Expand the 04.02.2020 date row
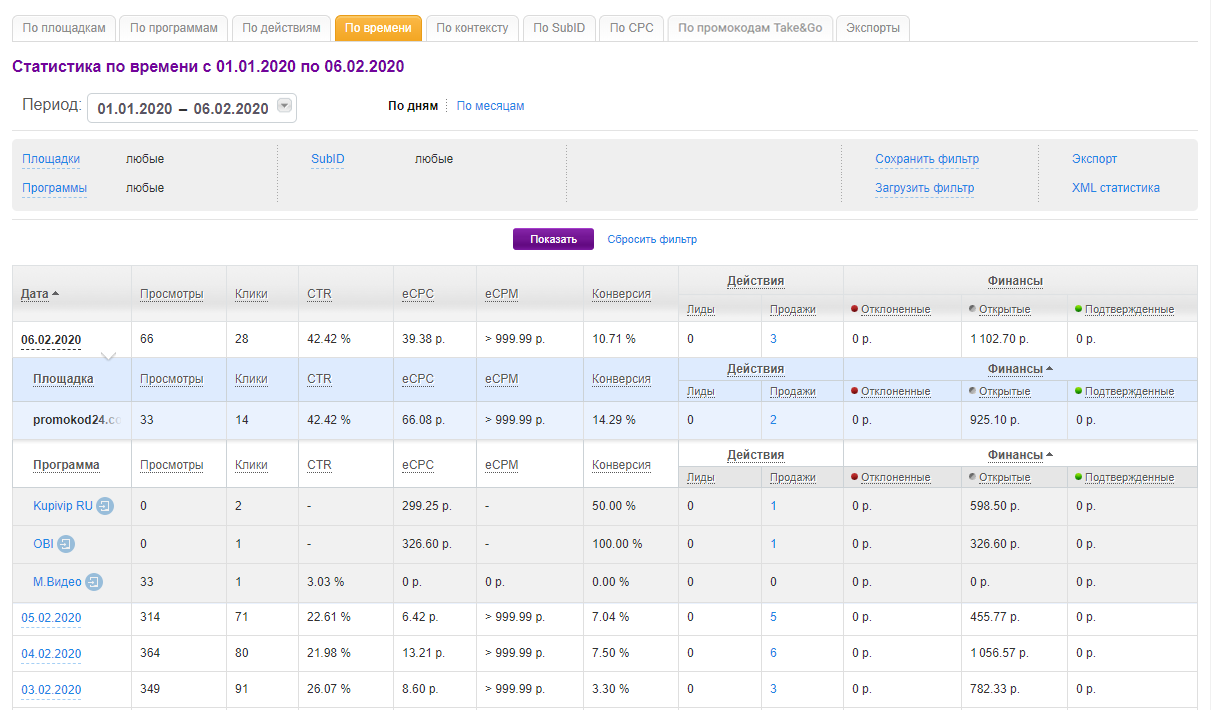Viewport: 1211px width, 710px height. coord(51,654)
